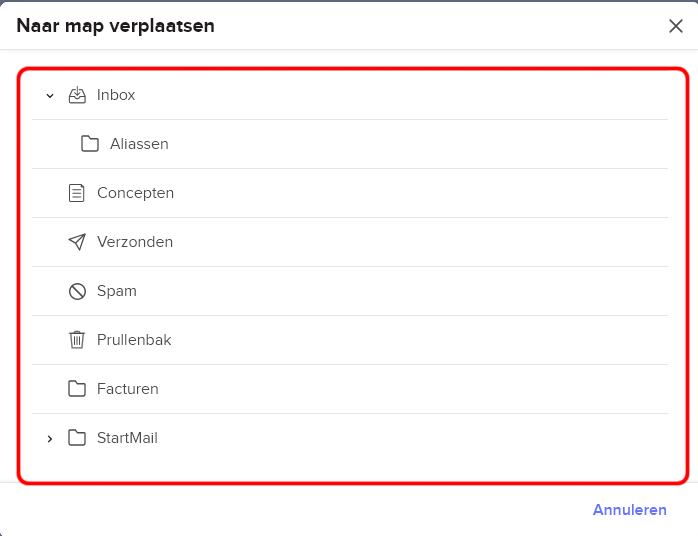Move message to Inbox label

pos(116,95)
